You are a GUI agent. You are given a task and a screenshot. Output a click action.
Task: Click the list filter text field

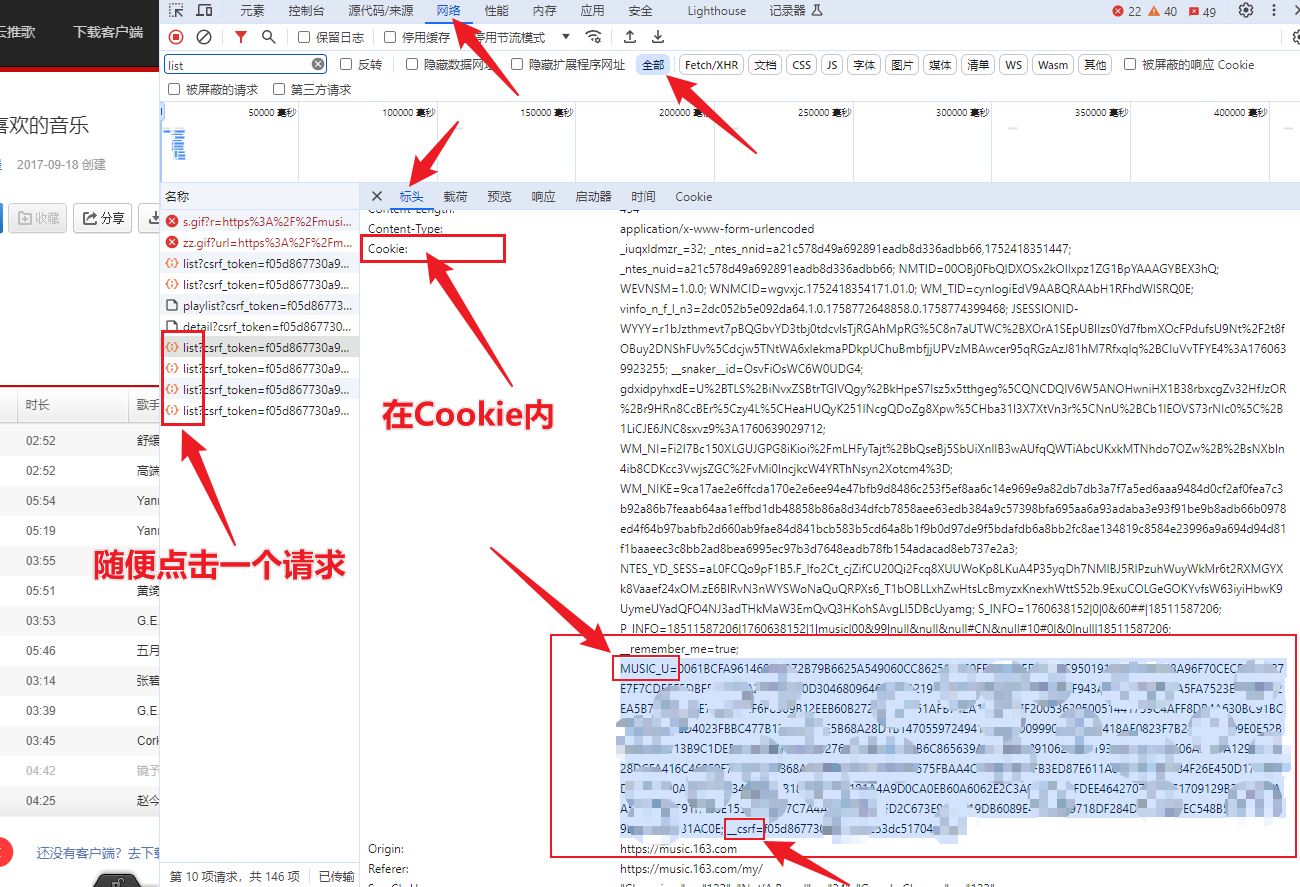[238, 65]
